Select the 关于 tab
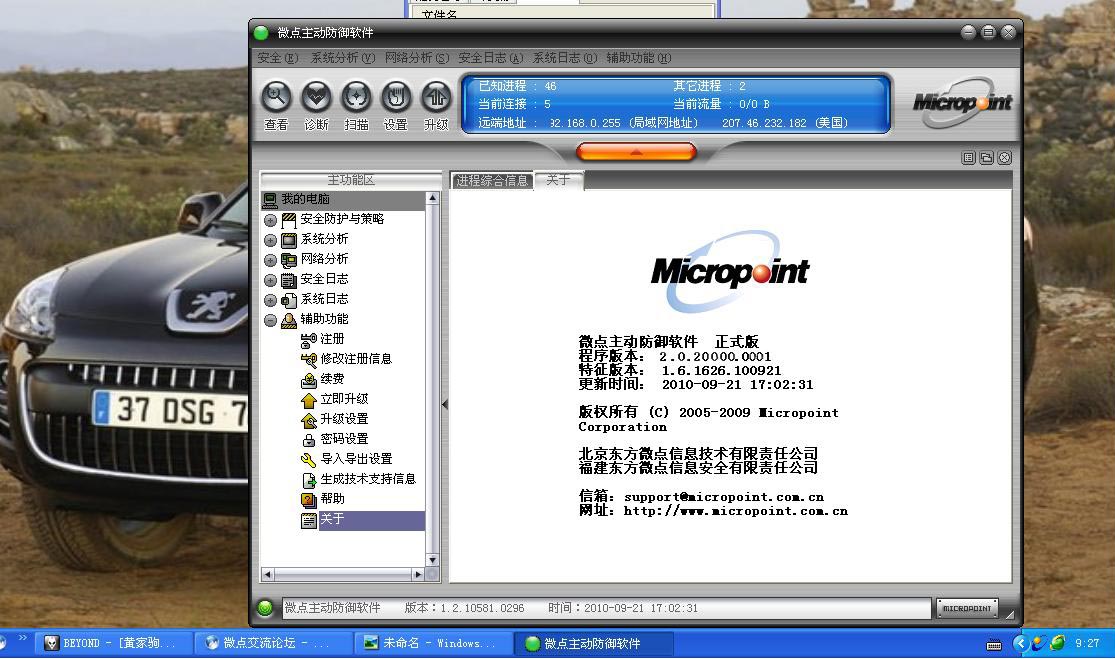This screenshot has height=659, width=1115. coord(559,180)
